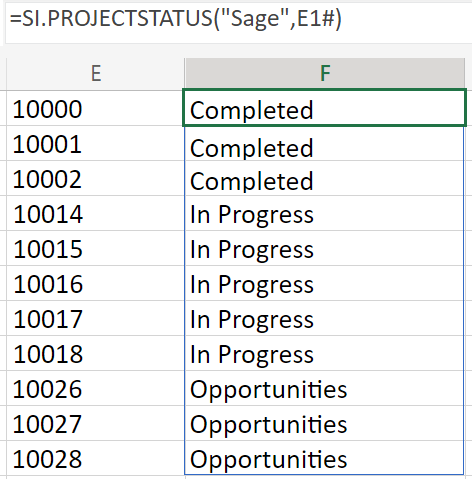Select cell with value 10001
The image size is (472, 479).
tap(95, 143)
